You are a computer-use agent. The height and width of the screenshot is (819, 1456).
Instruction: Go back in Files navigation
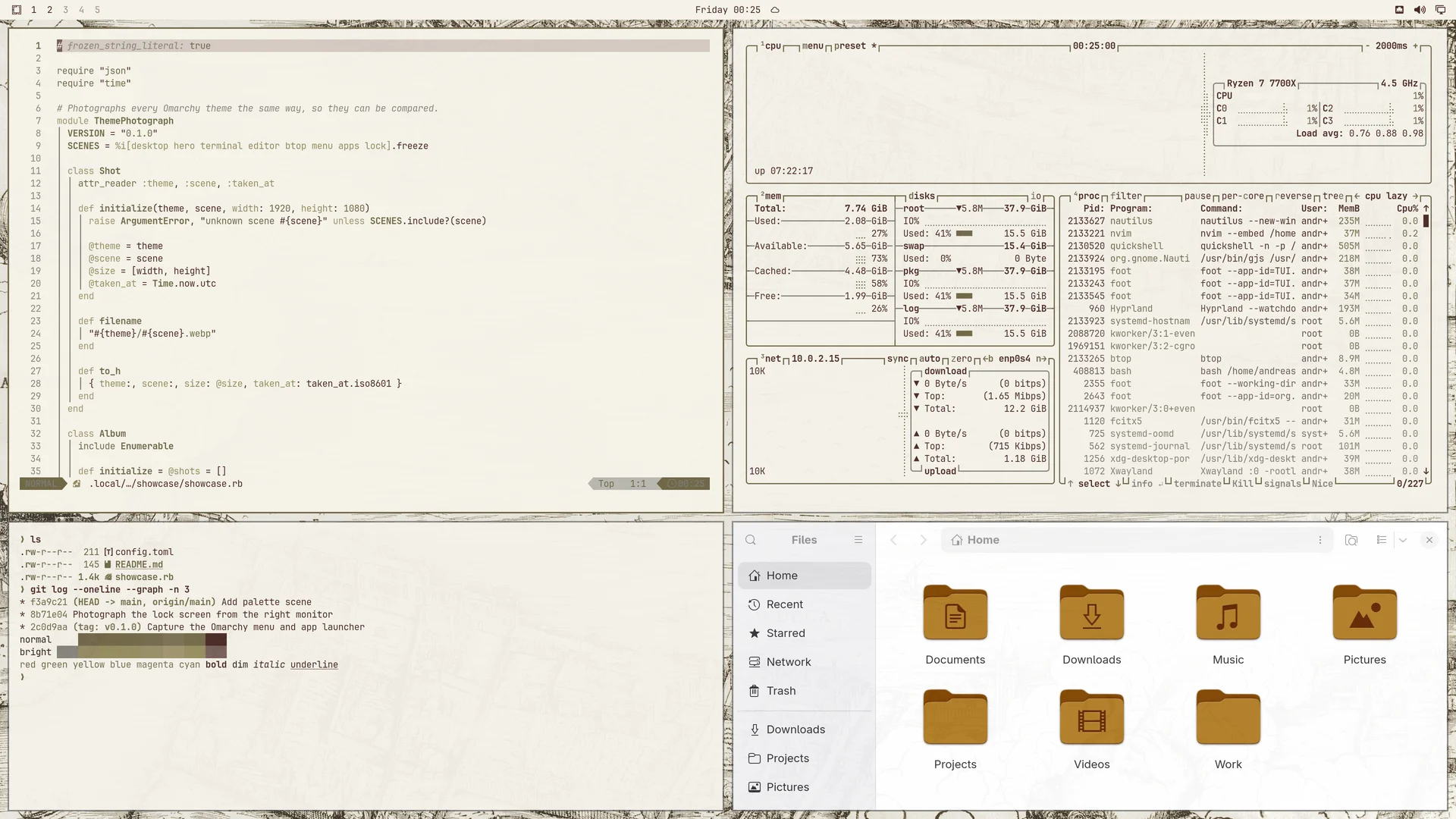click(894, 540)
